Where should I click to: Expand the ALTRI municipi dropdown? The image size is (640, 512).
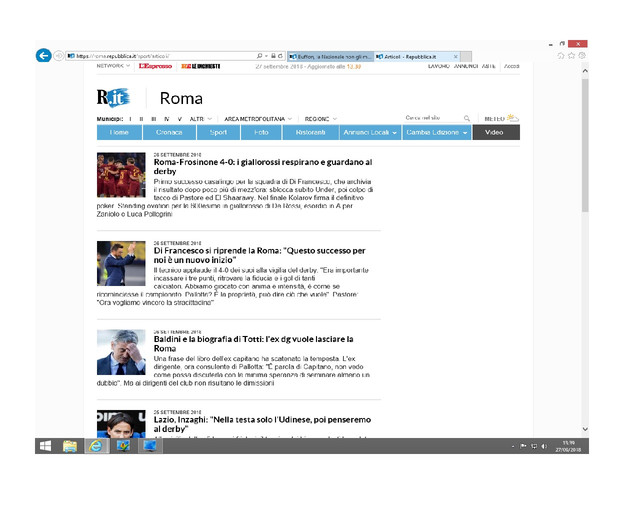click(201, 119)
